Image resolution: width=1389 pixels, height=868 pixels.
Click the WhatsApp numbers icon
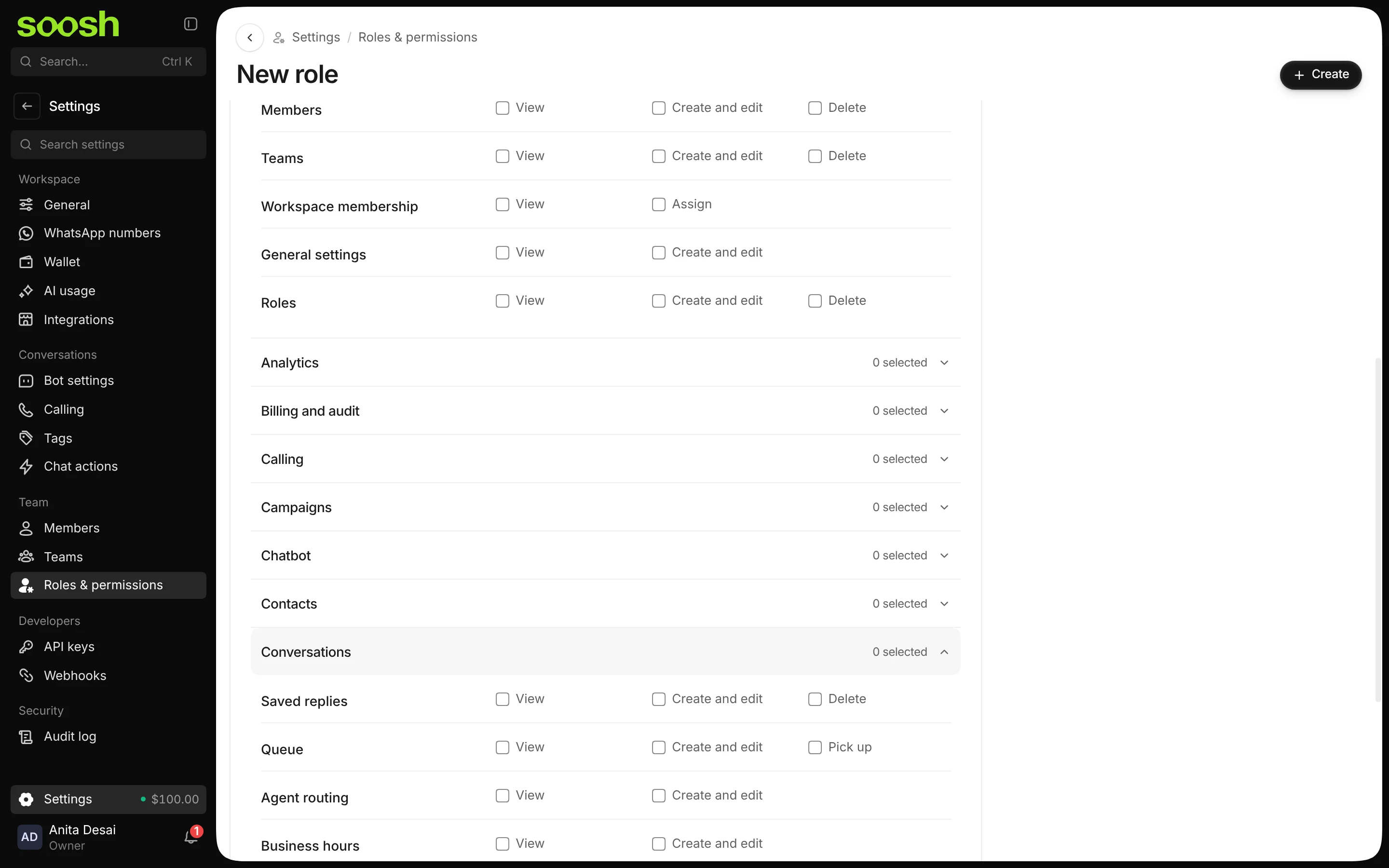[26, 233]
